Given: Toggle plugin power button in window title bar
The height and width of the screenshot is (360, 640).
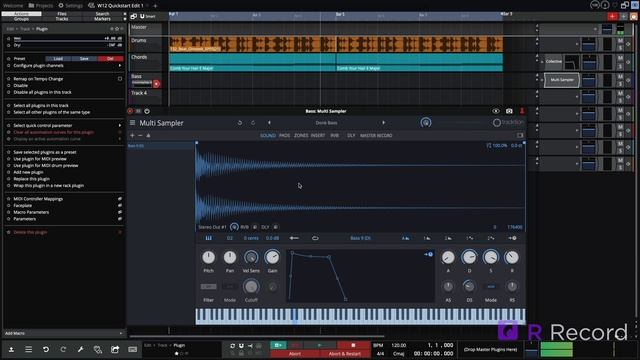Looking at the screenshot, I should 147,111.
